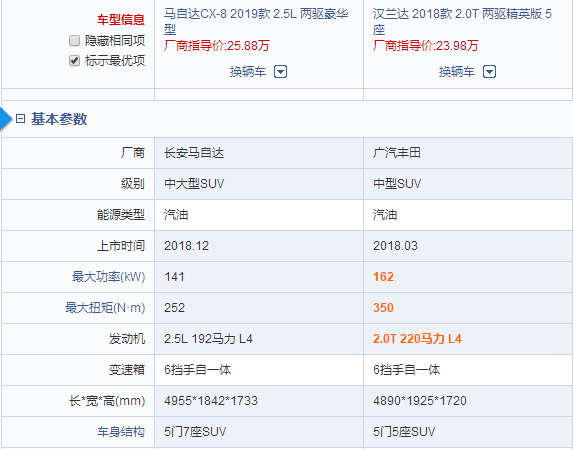The width and height of the screenshot is (573, 449).
Task: Open 汉兰达 2018款 2.0T 两驱精英版 link
Action: point(462,21)
